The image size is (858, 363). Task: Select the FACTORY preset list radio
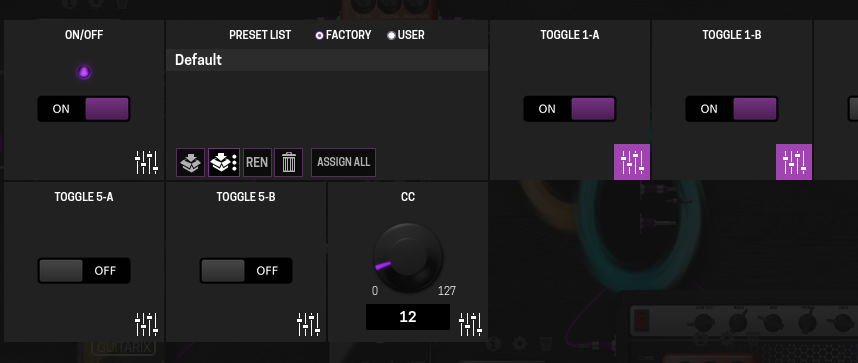click(320, 36)
